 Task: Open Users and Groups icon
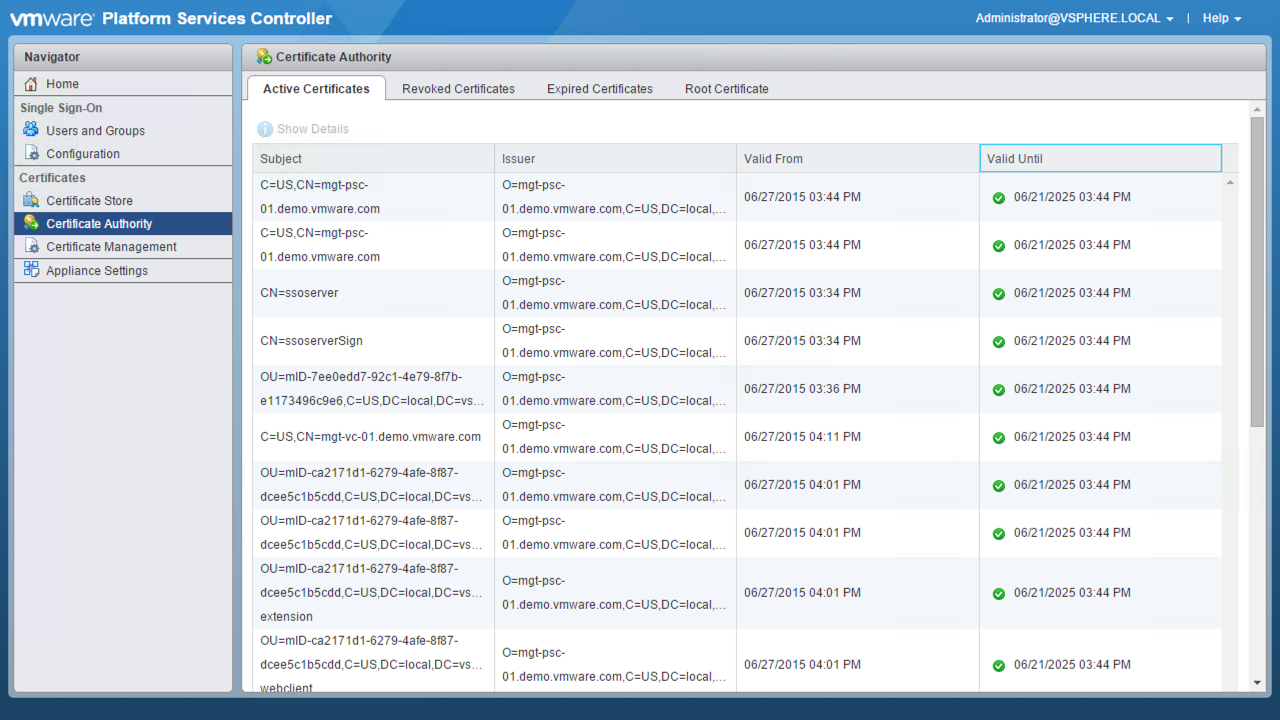click(31, 130)
